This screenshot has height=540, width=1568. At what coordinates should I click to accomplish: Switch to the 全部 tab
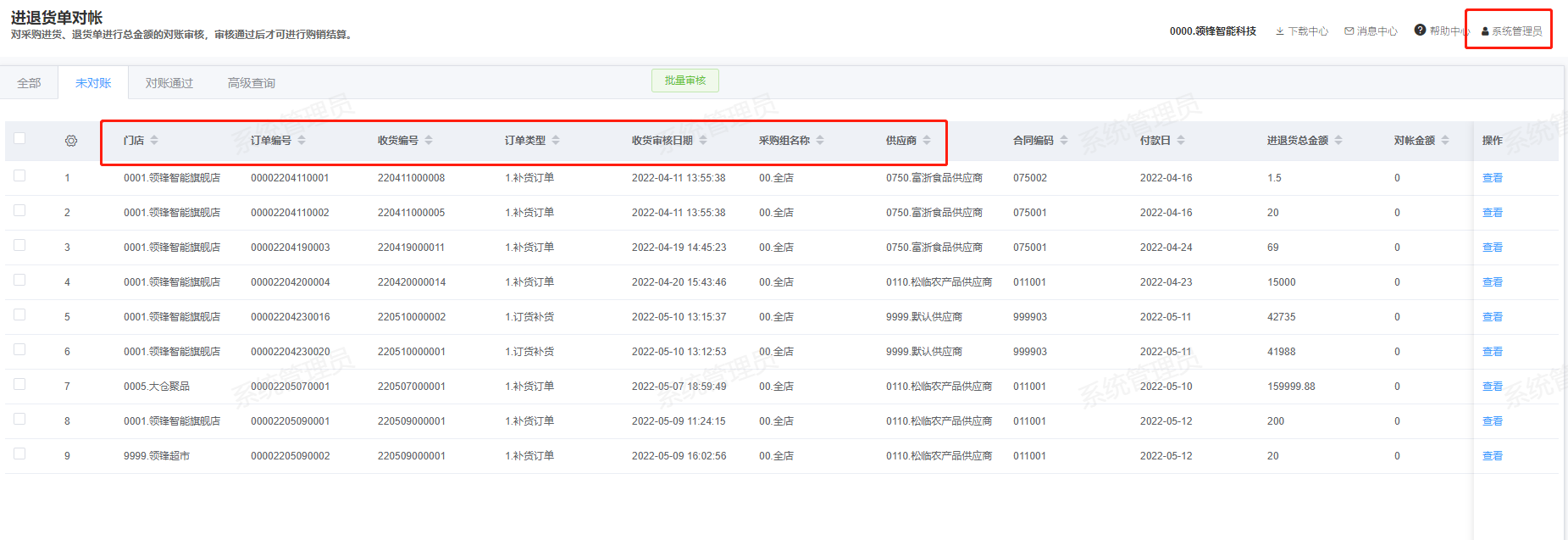click(29, 83)
